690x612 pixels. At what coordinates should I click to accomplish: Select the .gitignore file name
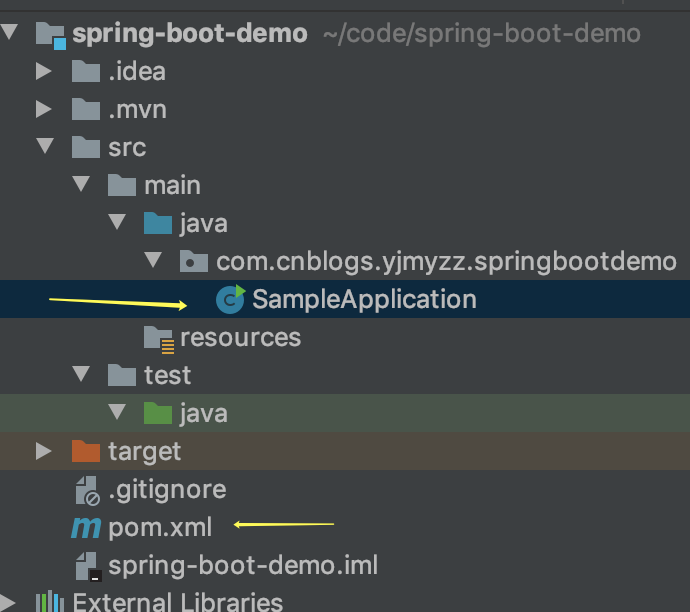tap(167, 491)
